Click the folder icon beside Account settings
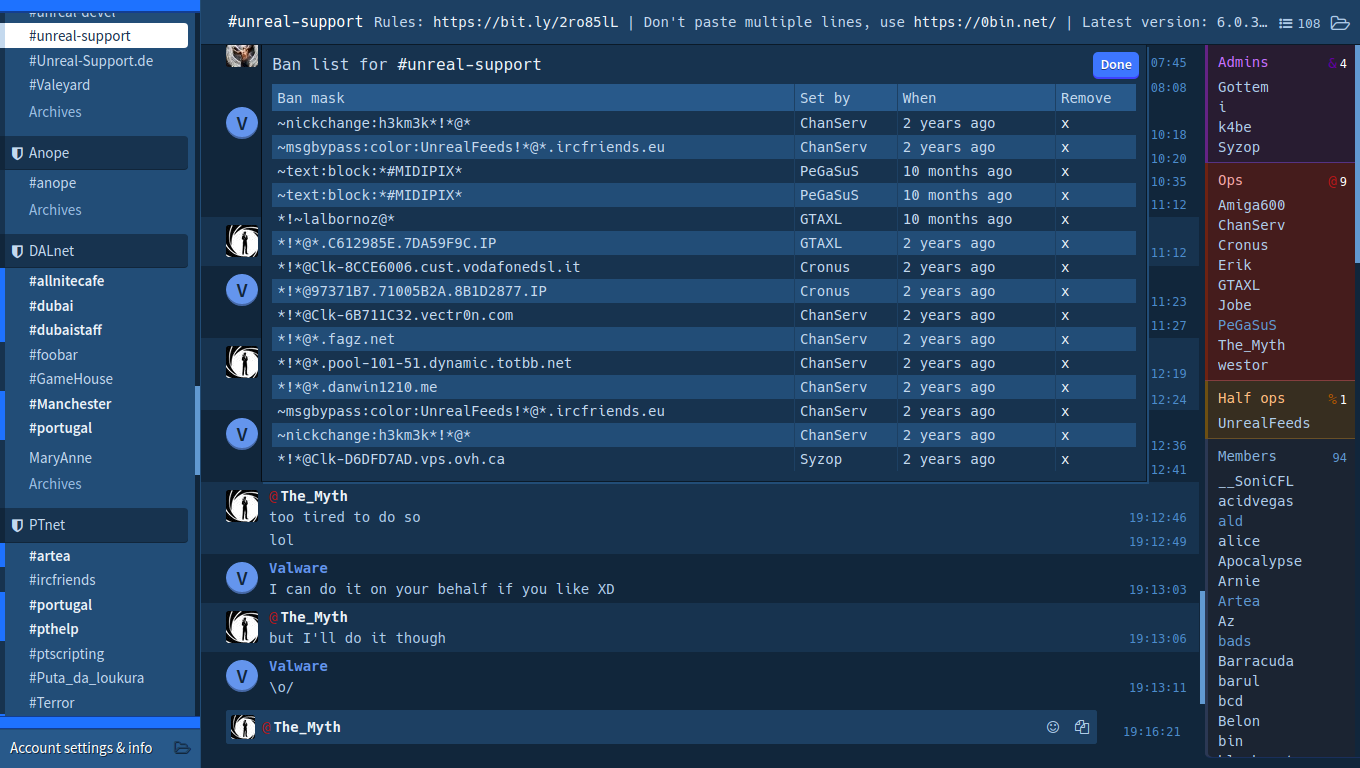This screenshot has width=1360, height=768. [x=182, y=748]
